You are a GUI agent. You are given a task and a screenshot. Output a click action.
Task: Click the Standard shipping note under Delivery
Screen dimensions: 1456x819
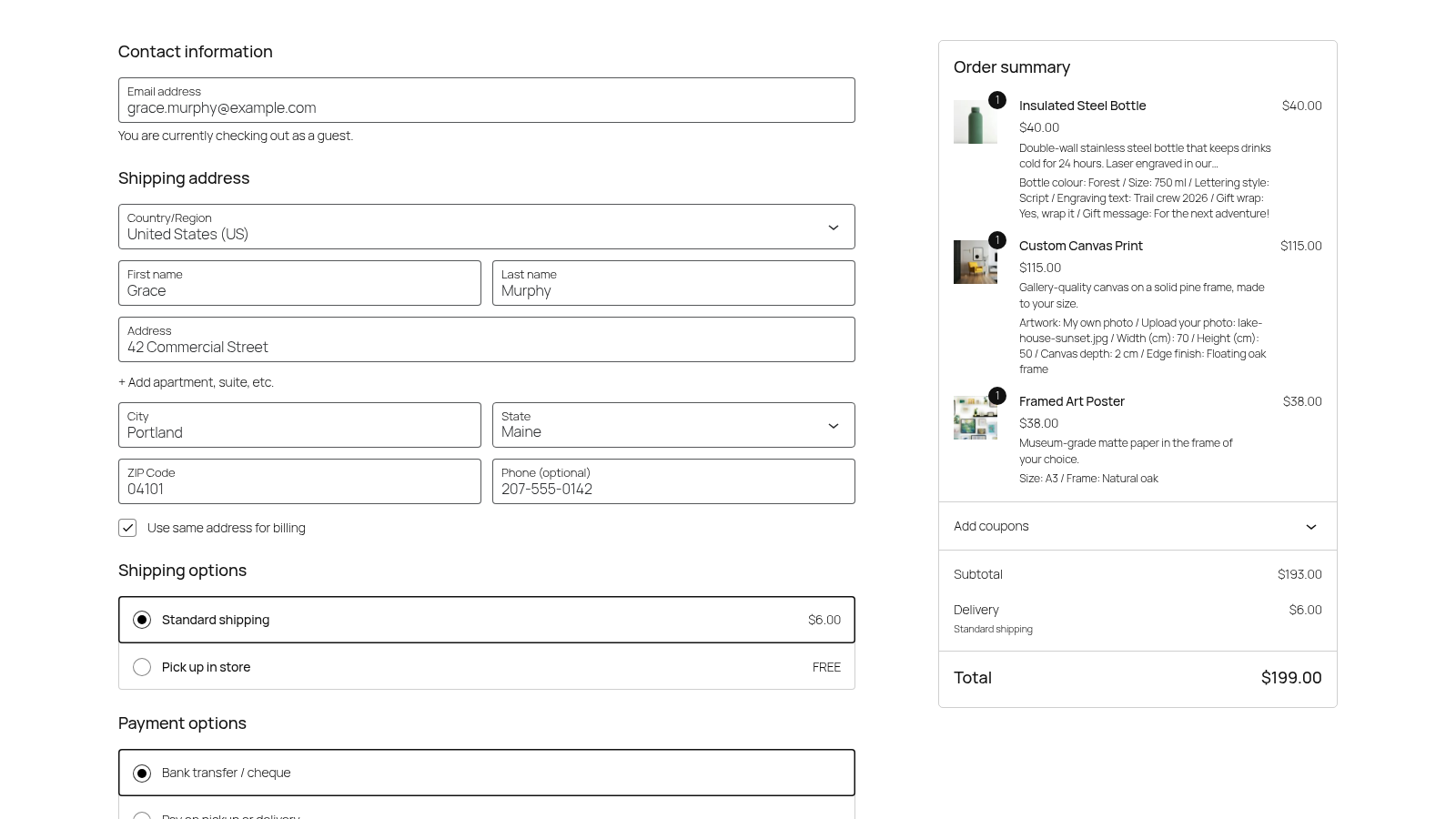[x=993, y=629]
